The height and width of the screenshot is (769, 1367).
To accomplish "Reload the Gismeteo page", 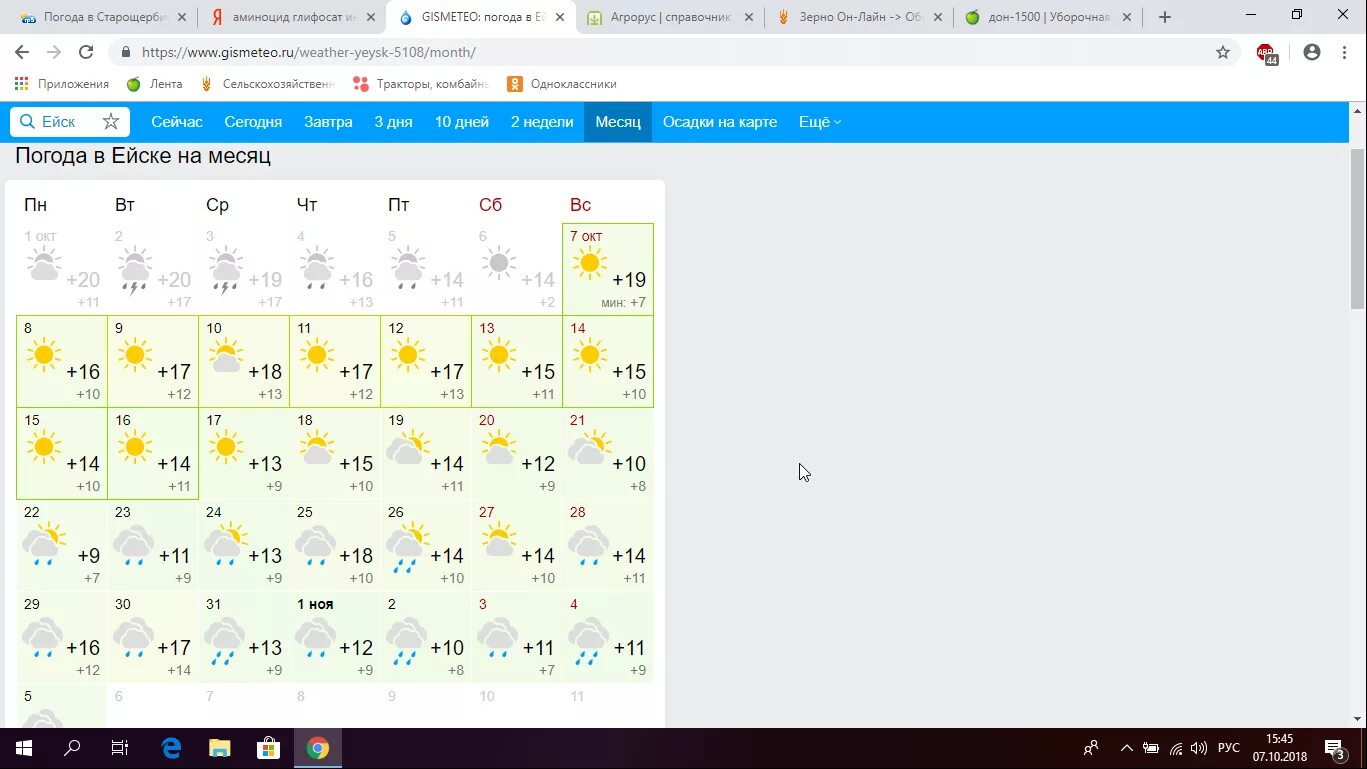I will pyautogui.click(x=86, y=52).
